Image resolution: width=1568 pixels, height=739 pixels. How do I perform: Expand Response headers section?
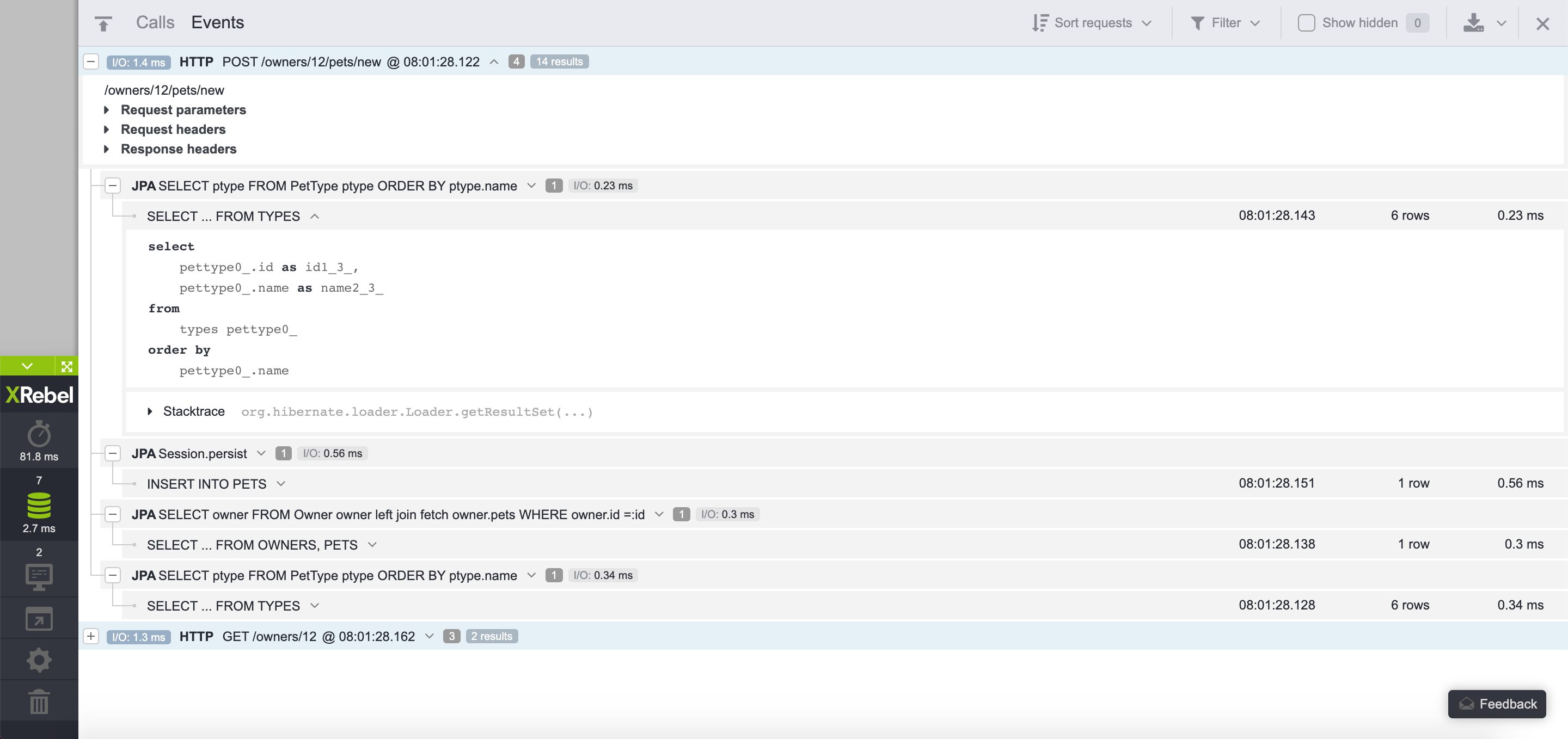click(x=107, y=149)
